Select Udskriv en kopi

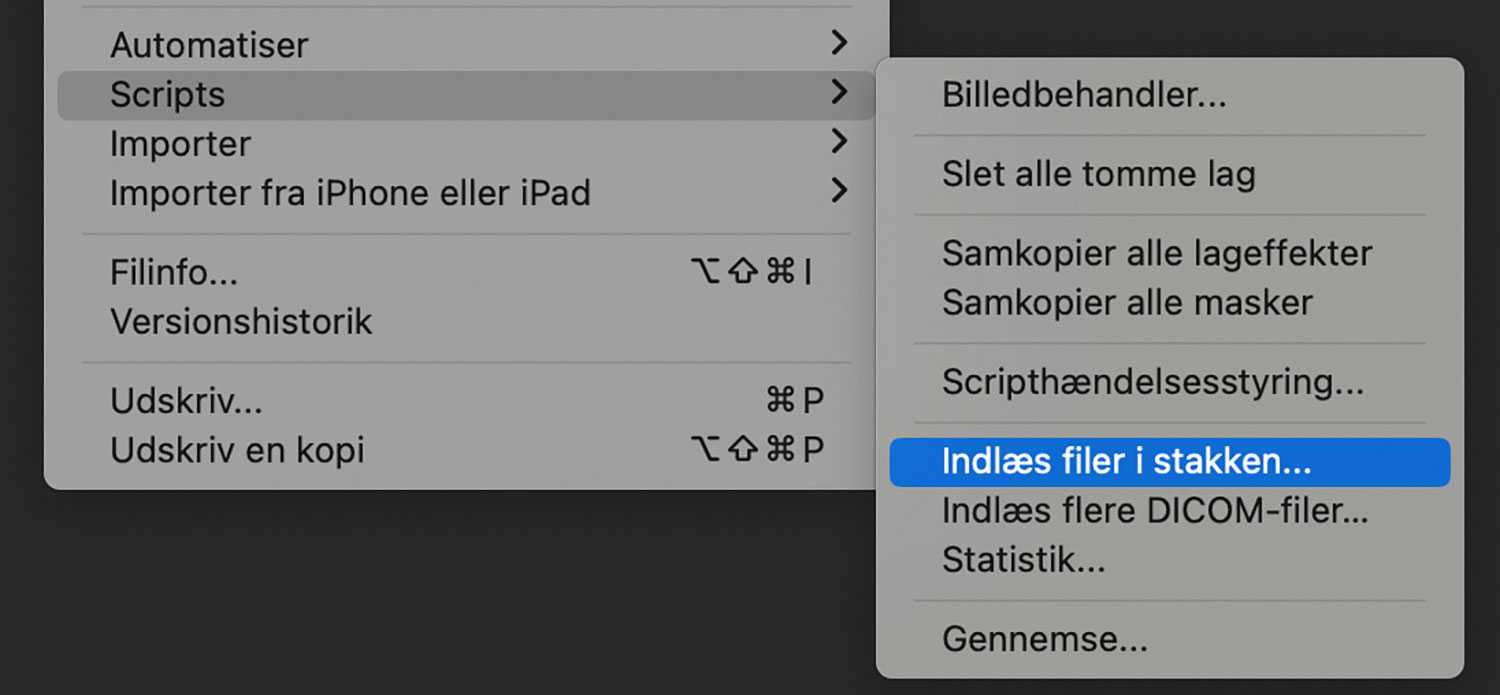click(x=237, y=450)
